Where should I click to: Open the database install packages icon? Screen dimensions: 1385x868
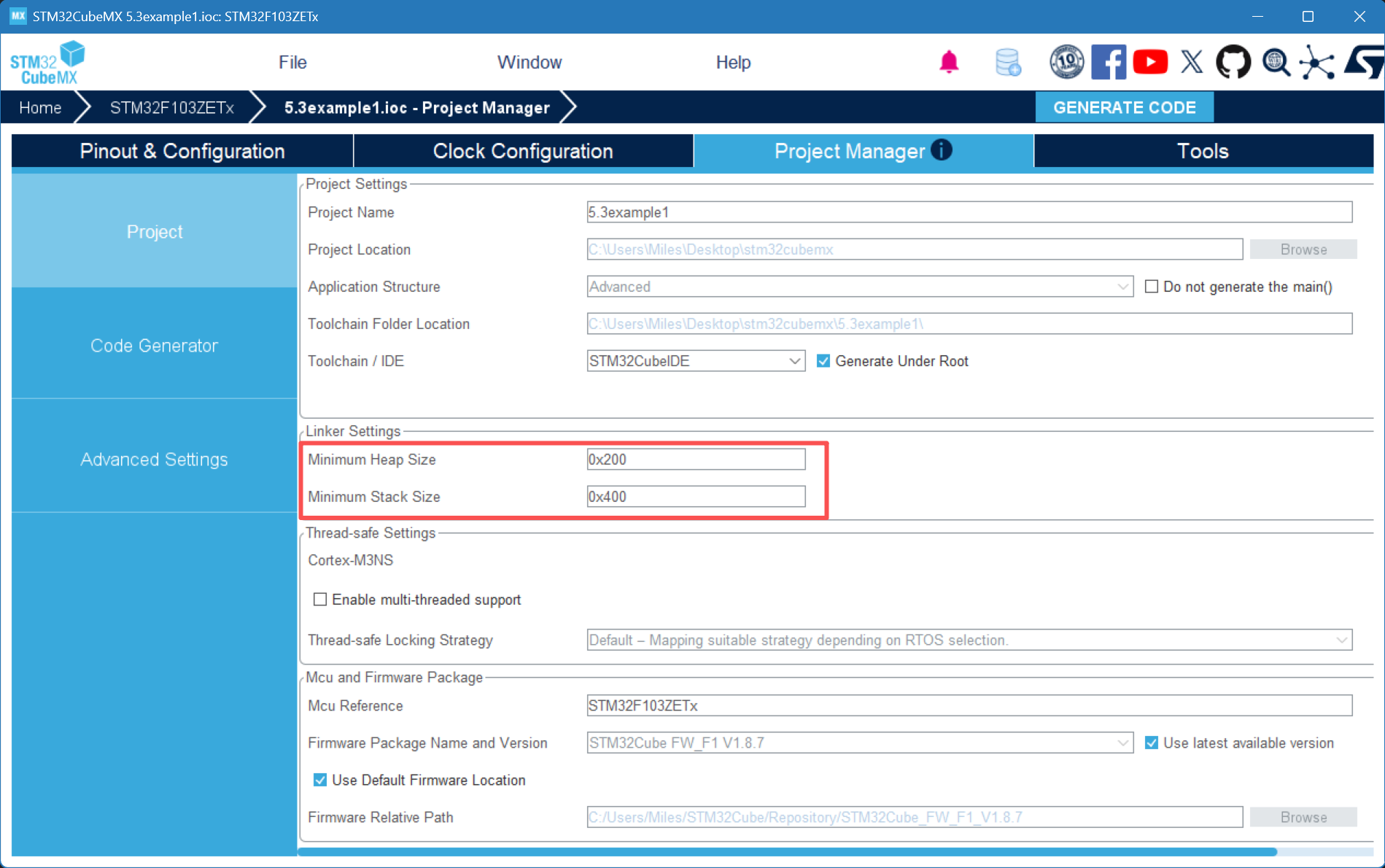point(1008,62)
